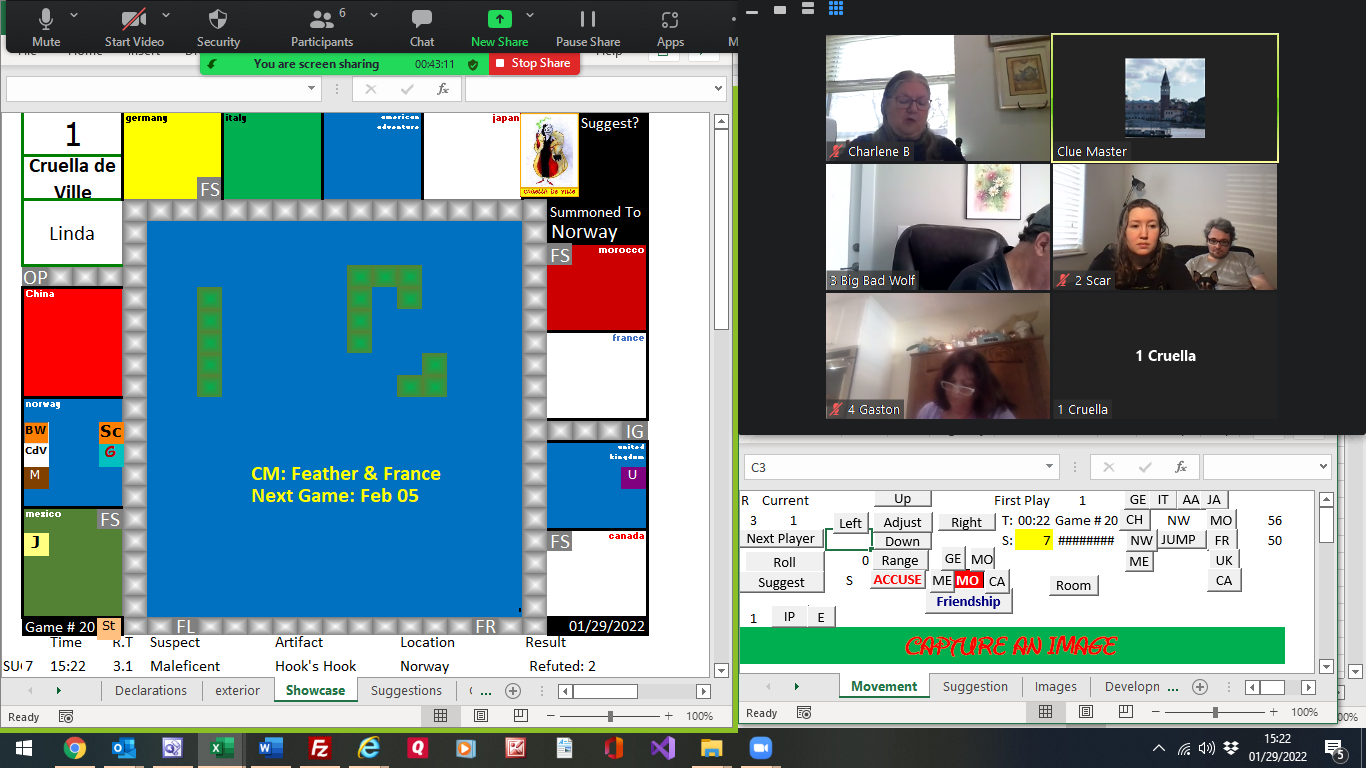Screen dimensions: 1366x768
Task: Switch to the Movement sheet tab
Action: pos(884,686)
